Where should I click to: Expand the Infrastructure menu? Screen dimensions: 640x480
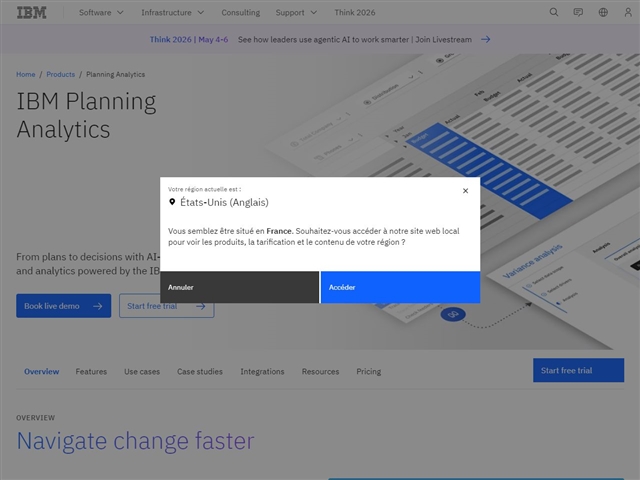click(172, 13)
